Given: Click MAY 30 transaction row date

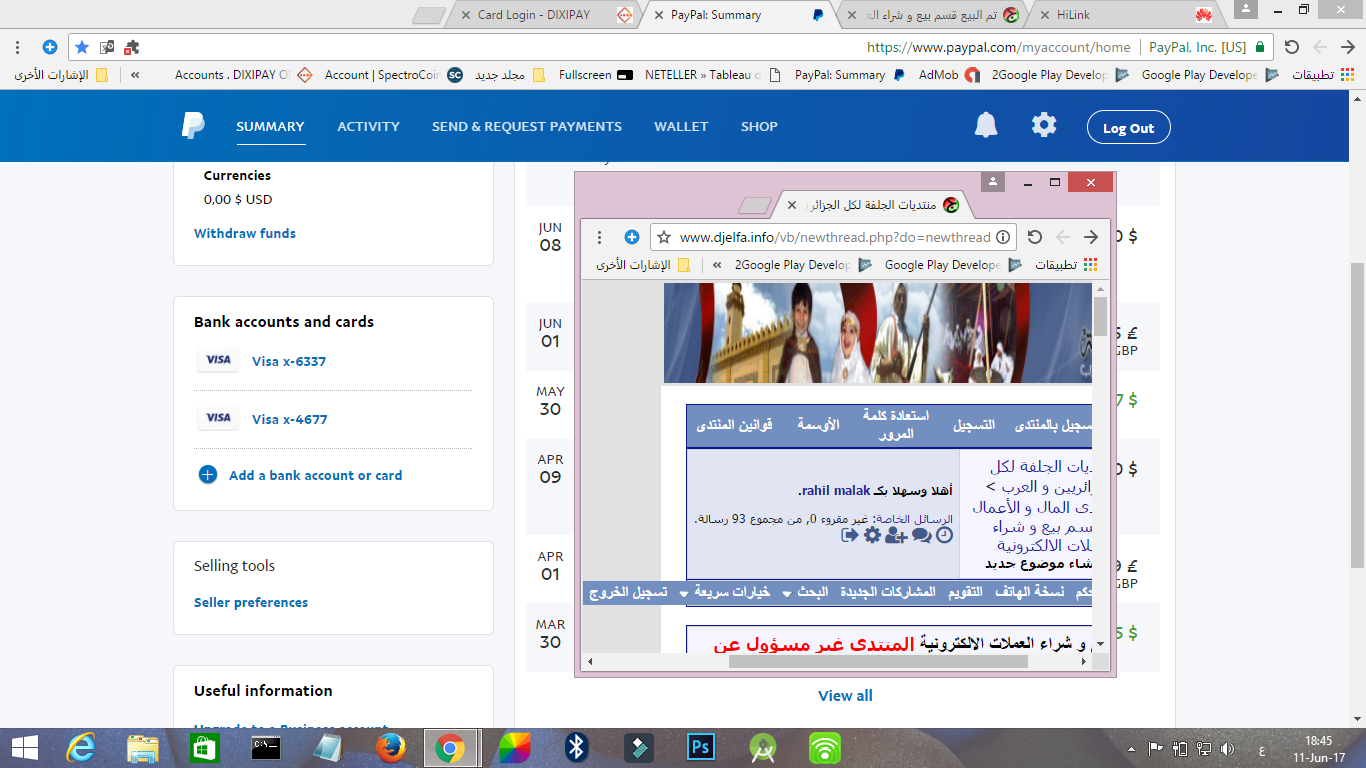Looking at the screenshot, I should pos(551,401).
